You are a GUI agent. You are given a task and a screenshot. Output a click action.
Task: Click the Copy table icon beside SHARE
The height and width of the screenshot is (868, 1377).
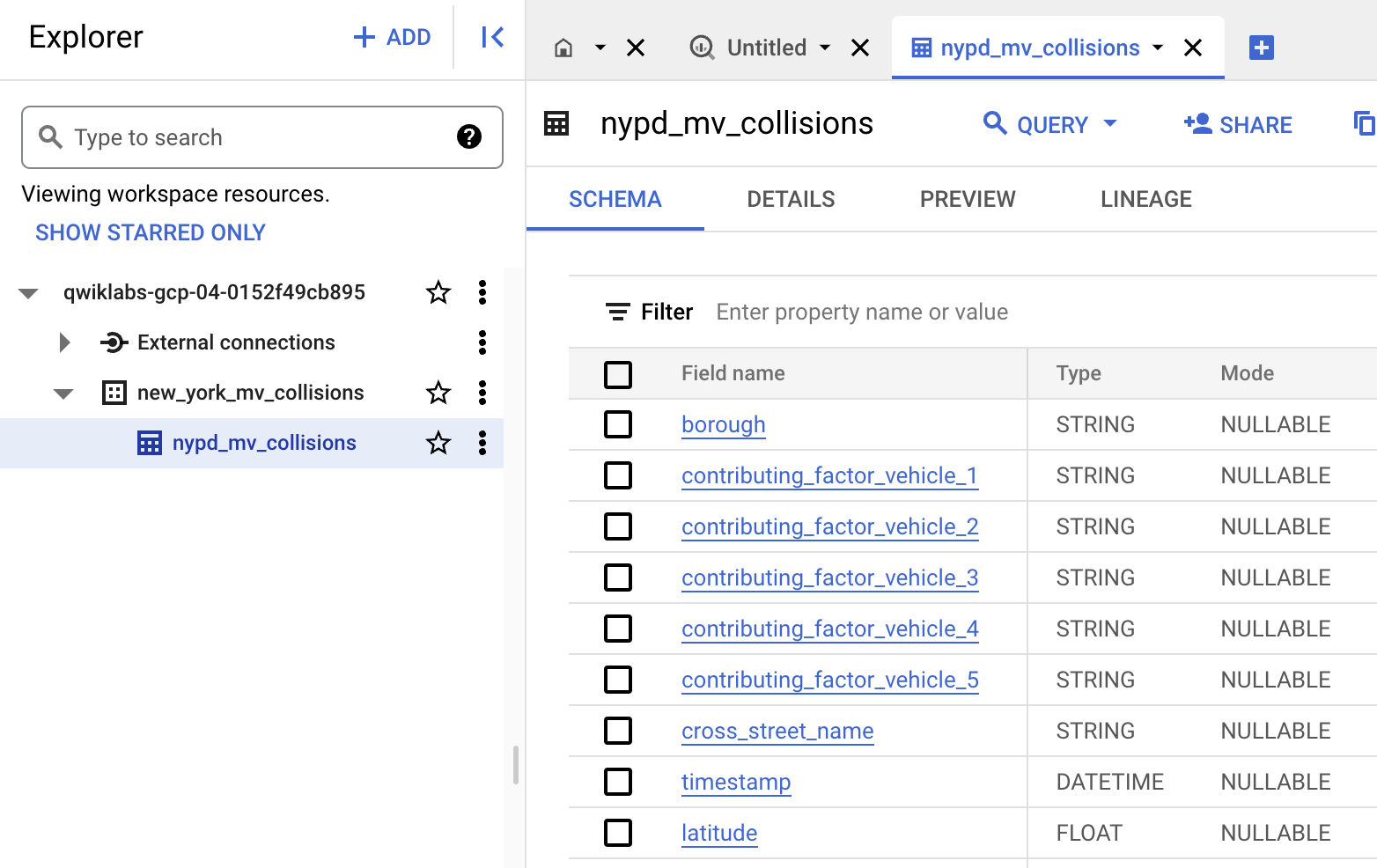(1362, 124)
